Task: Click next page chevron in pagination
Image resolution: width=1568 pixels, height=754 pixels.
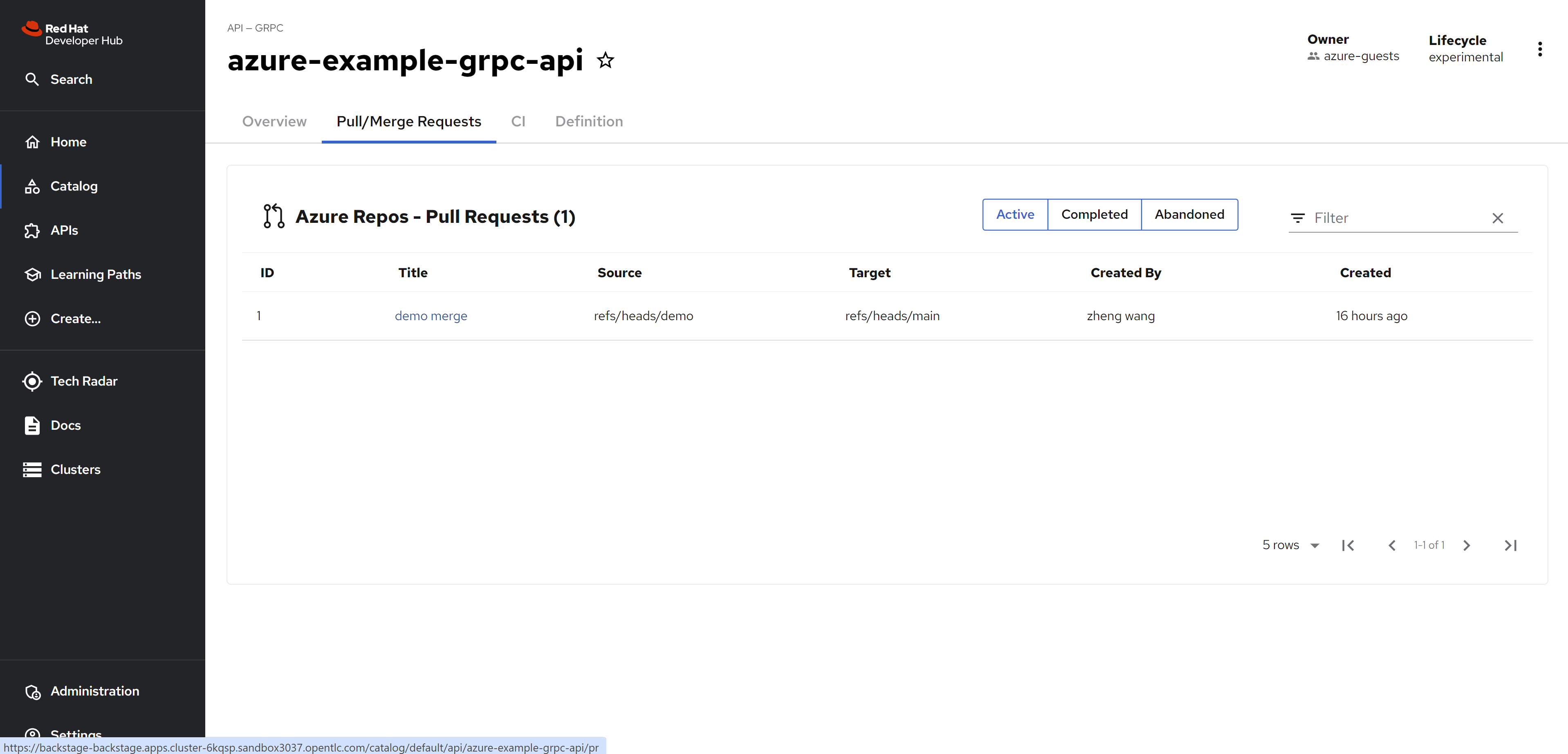Action: 1466,545
